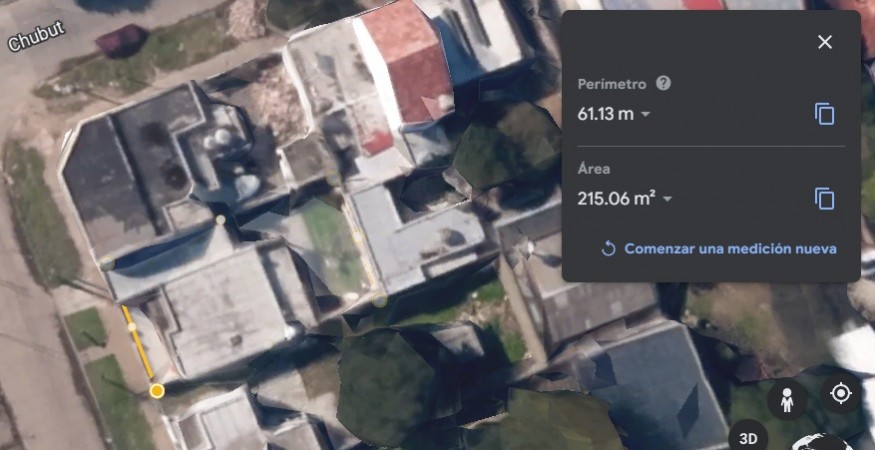This screenshot has height=450, width=875.
Task: Click the vertex above the green patio
Action: [x=333, y=178]
